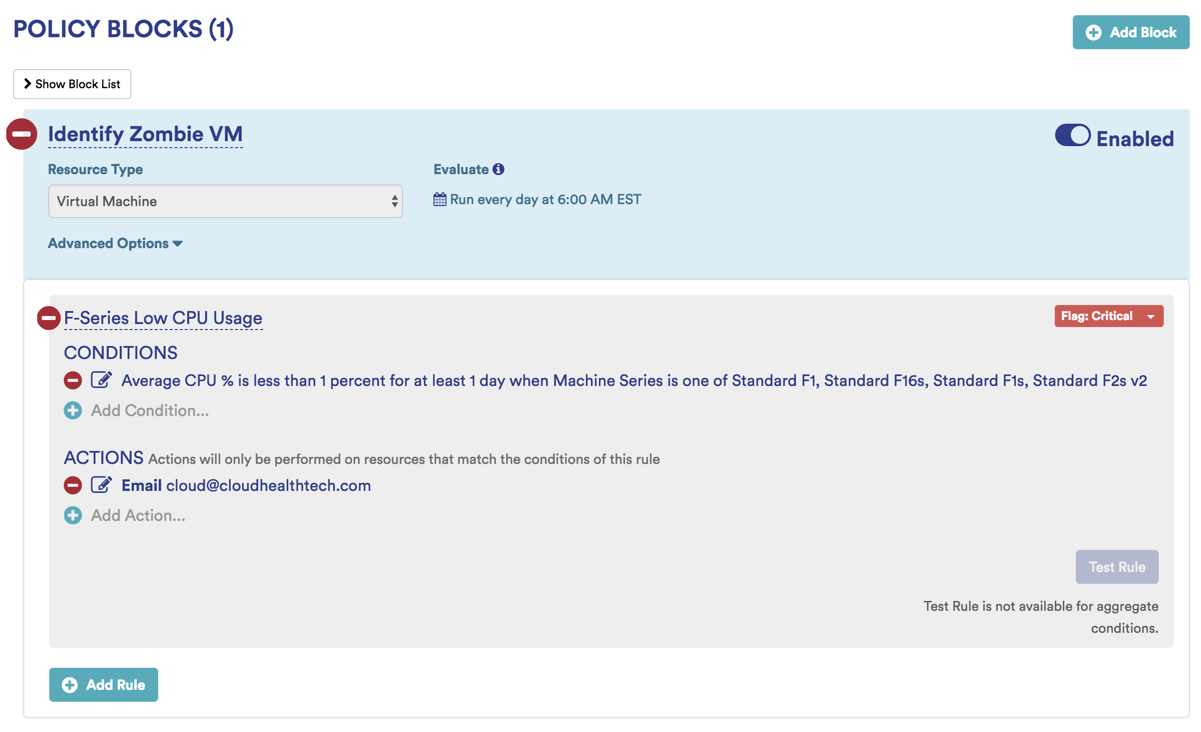Click the plus icon beside Add Action
Image resolution: width=1201 pixels, height=732 pixels.
click(x=73, y=515)
